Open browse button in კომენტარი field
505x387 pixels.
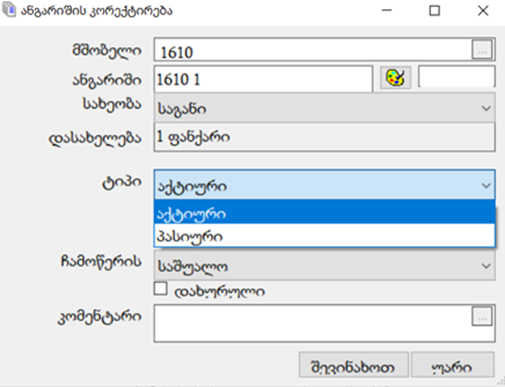[482, 316]
